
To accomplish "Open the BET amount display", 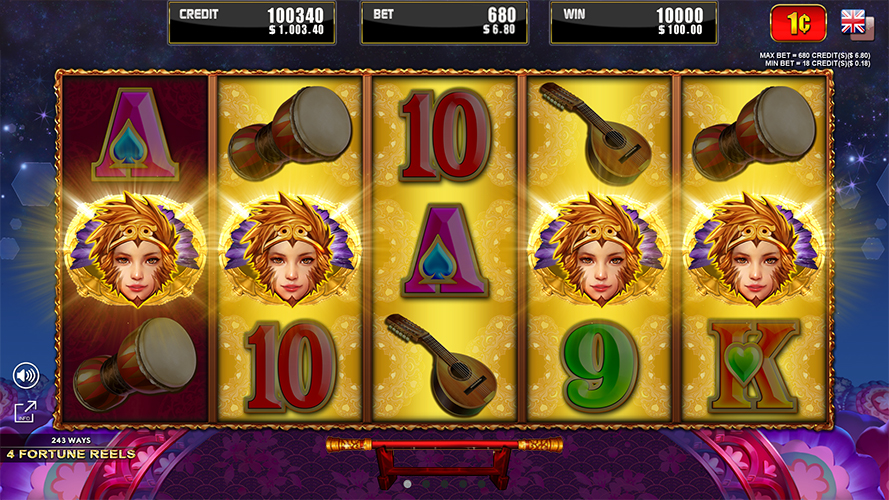I will 444,23.
